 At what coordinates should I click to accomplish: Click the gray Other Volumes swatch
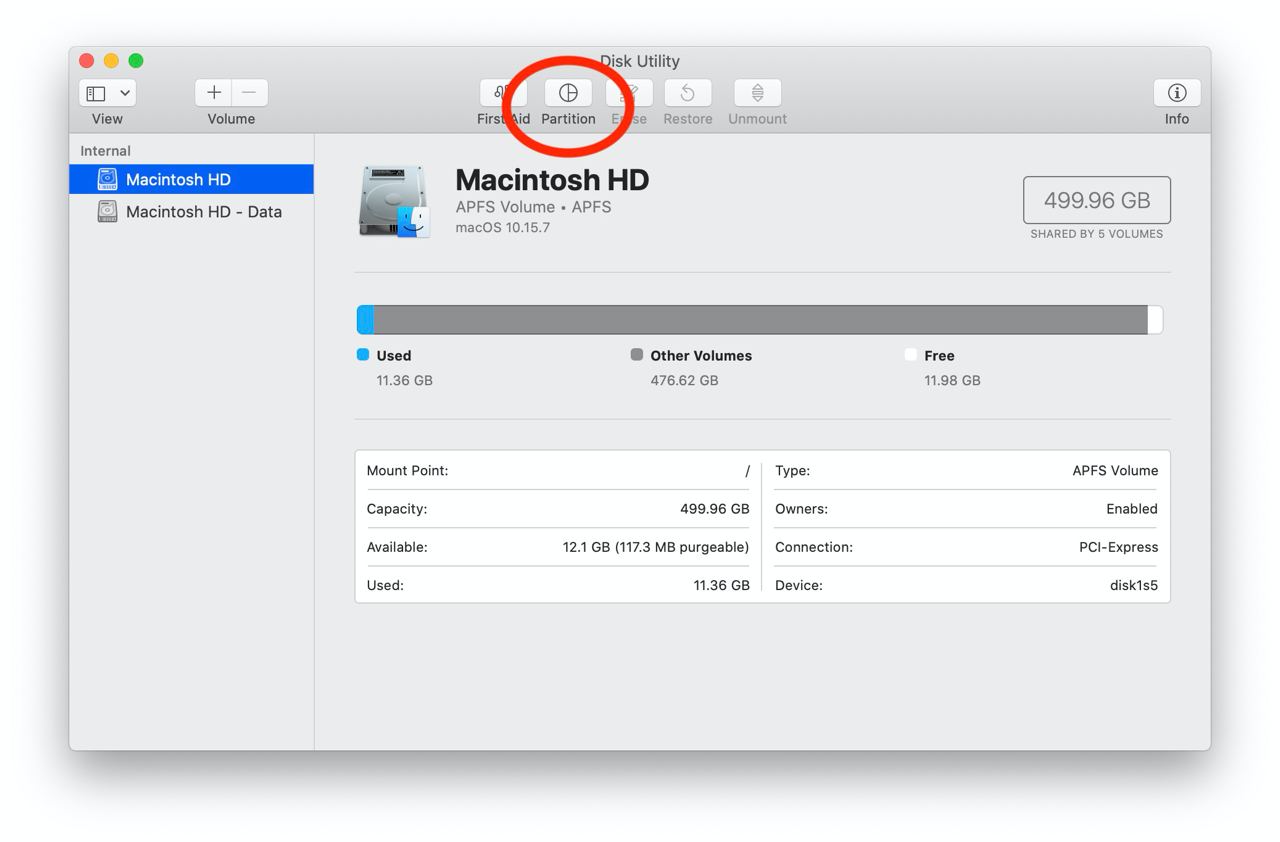(x=637, y=355)
